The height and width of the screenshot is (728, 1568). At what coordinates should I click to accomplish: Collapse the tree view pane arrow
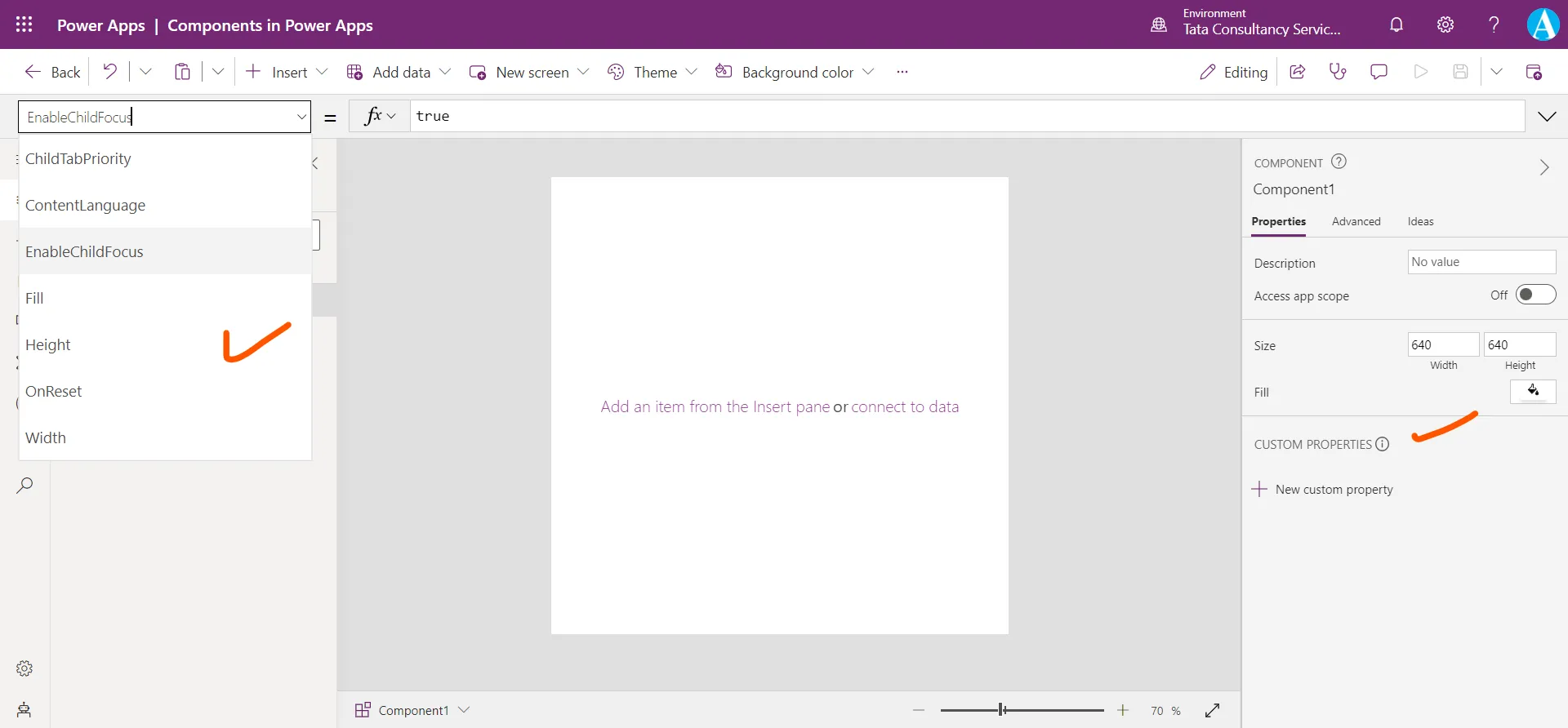pyautogui.click(x=315, y=163)
